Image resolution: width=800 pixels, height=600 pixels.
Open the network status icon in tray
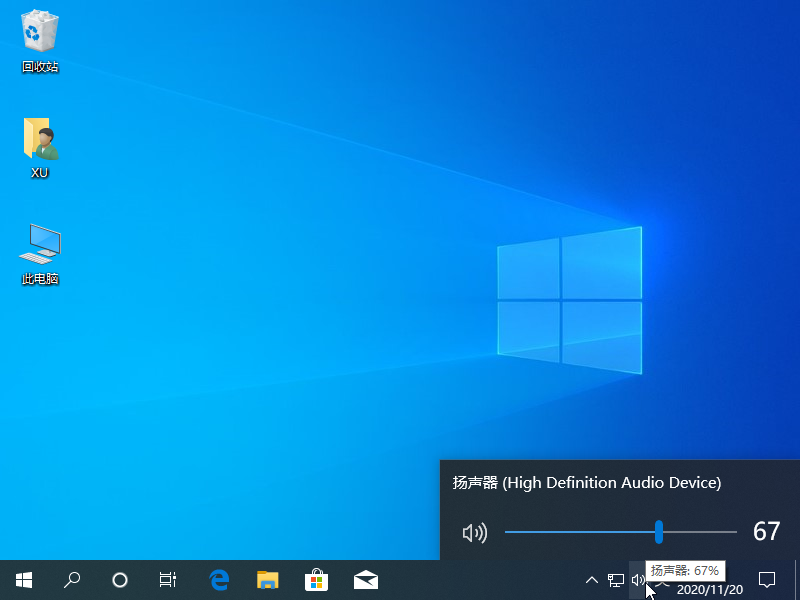[614, 580]
